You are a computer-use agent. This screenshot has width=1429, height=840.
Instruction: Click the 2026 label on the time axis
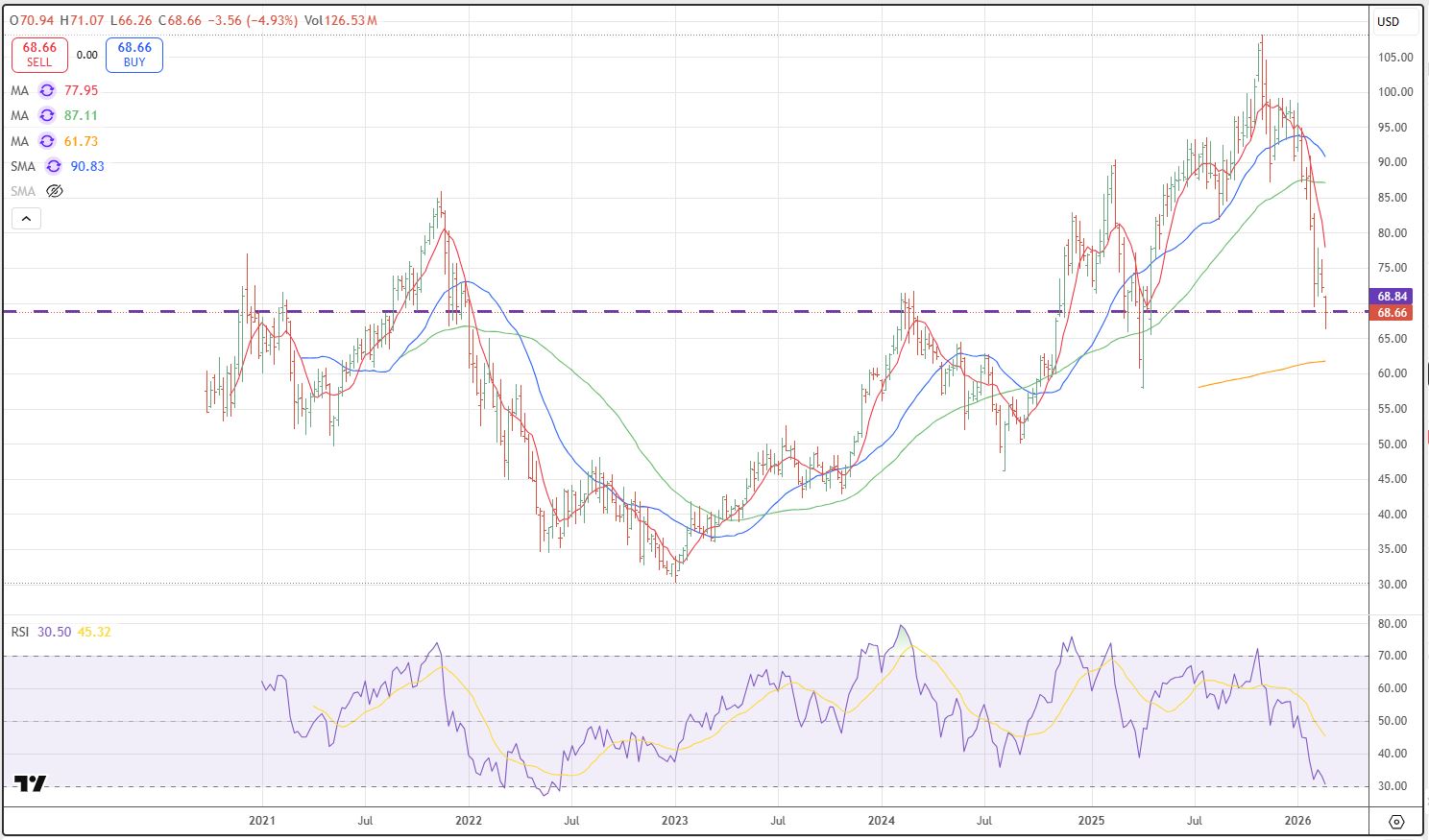point(1297,821)
